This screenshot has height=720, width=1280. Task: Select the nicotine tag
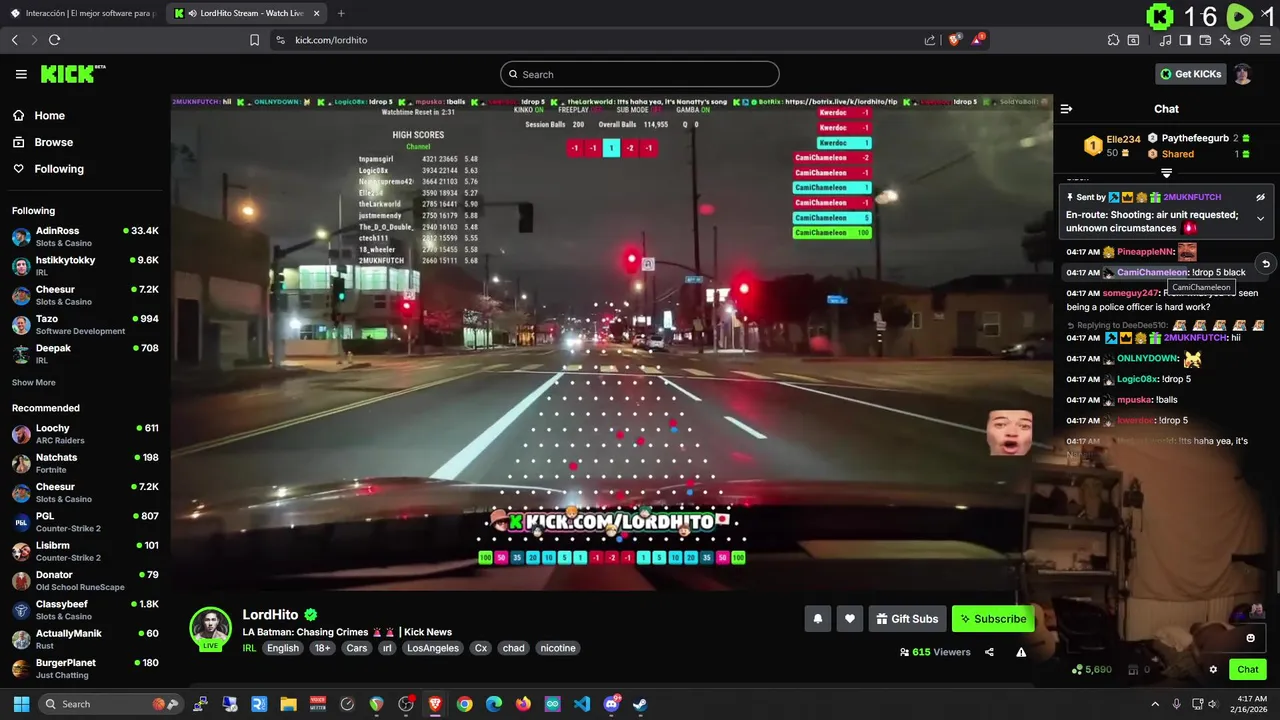(x=558, y=648)
